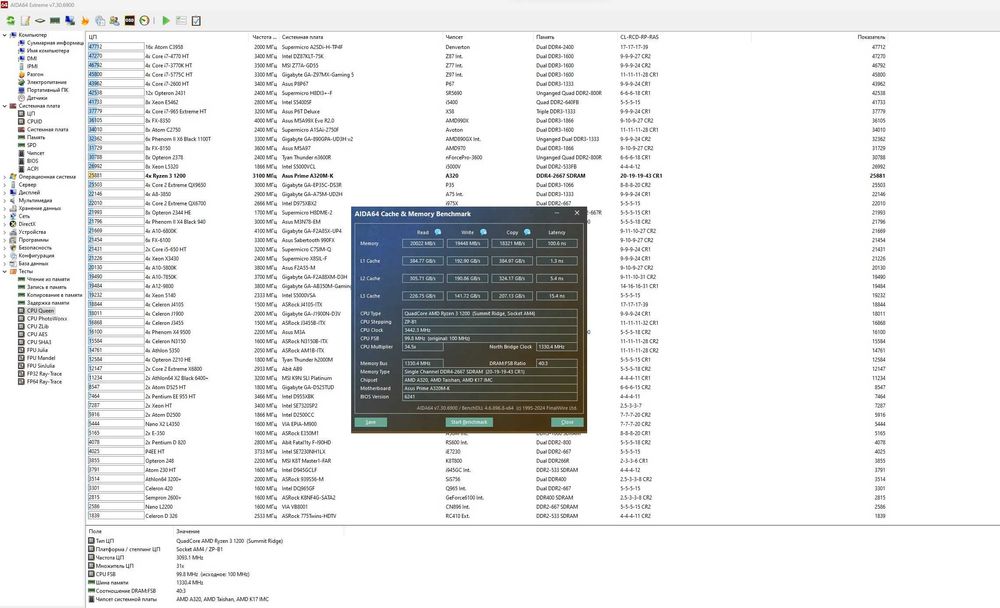The image size is (1000, 608).
Task: Expand the Сеть tree node
Action: pyautogui.click(x=4, y=216)
